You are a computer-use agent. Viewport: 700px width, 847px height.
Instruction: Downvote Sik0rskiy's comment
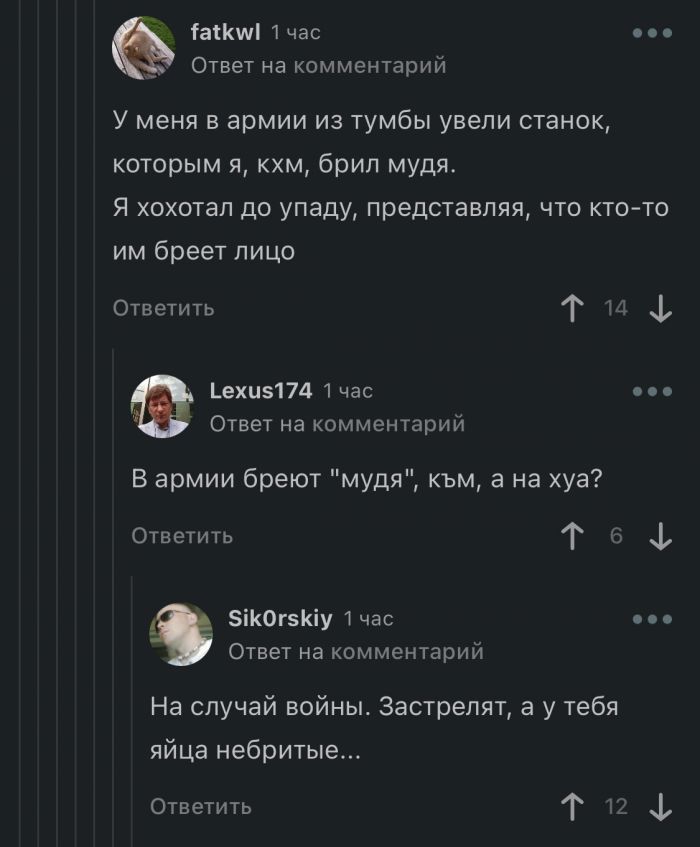(660, 806)
